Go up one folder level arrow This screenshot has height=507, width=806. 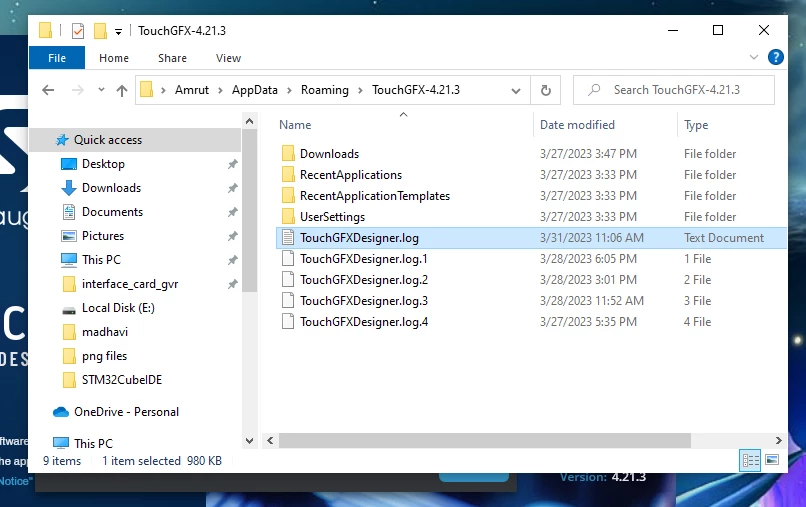click(x=122, y=90)
